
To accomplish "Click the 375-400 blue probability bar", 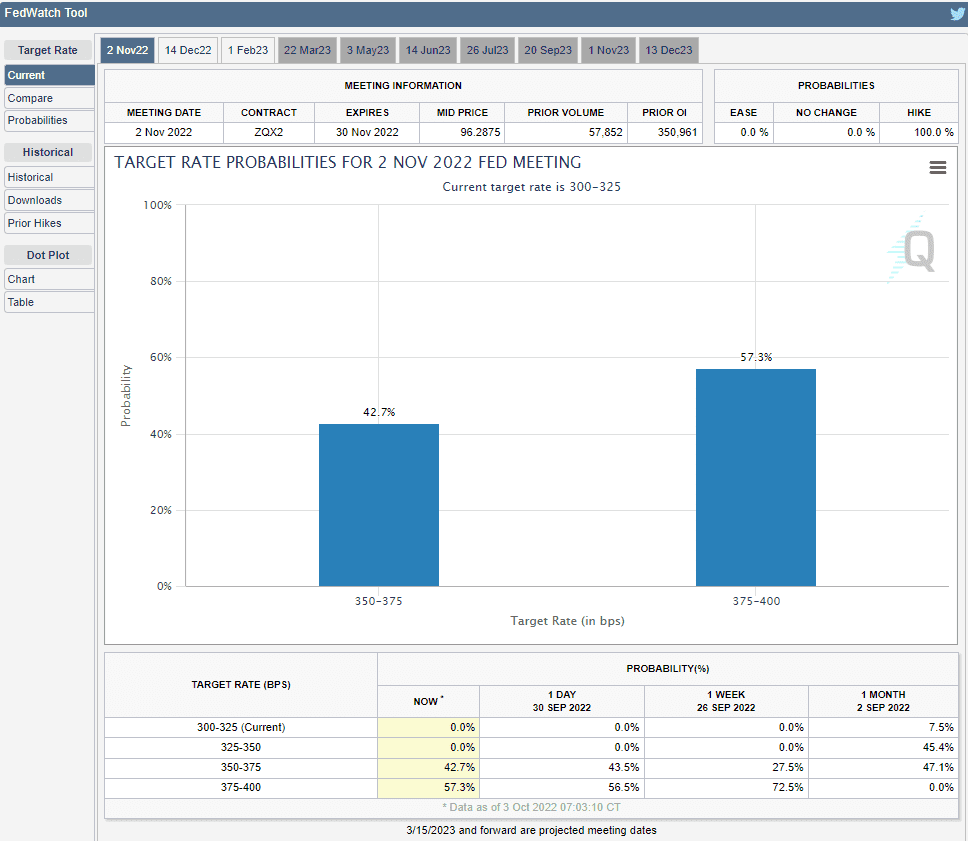I will click(x=755, y=478).
